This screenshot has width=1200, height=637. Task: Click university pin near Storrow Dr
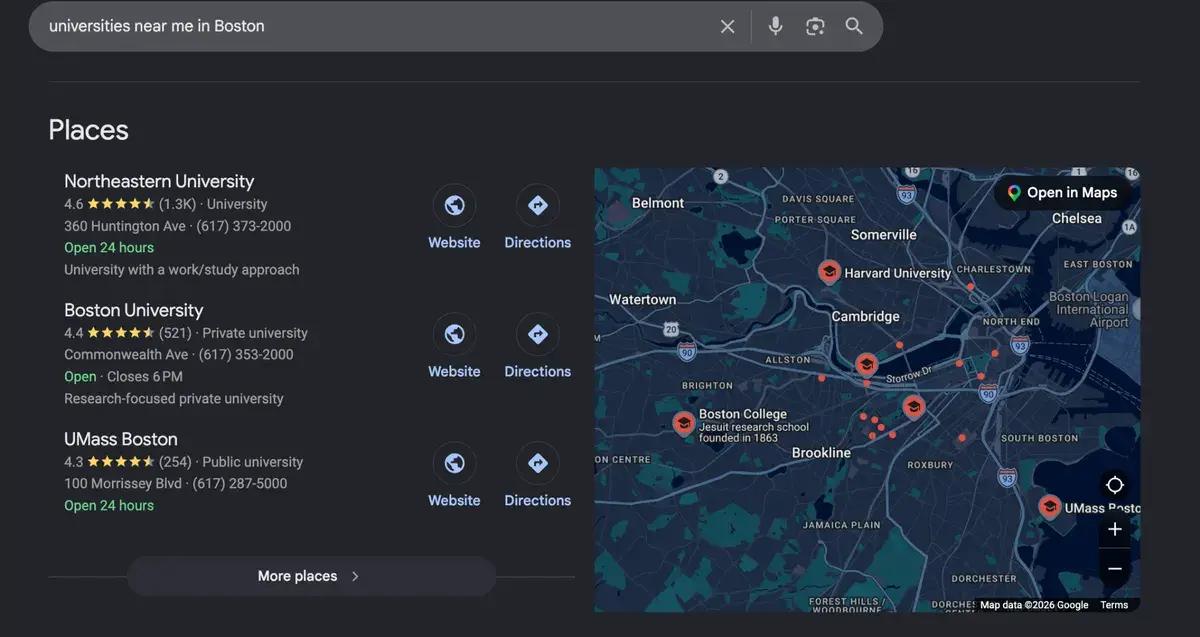coord(867,365)
